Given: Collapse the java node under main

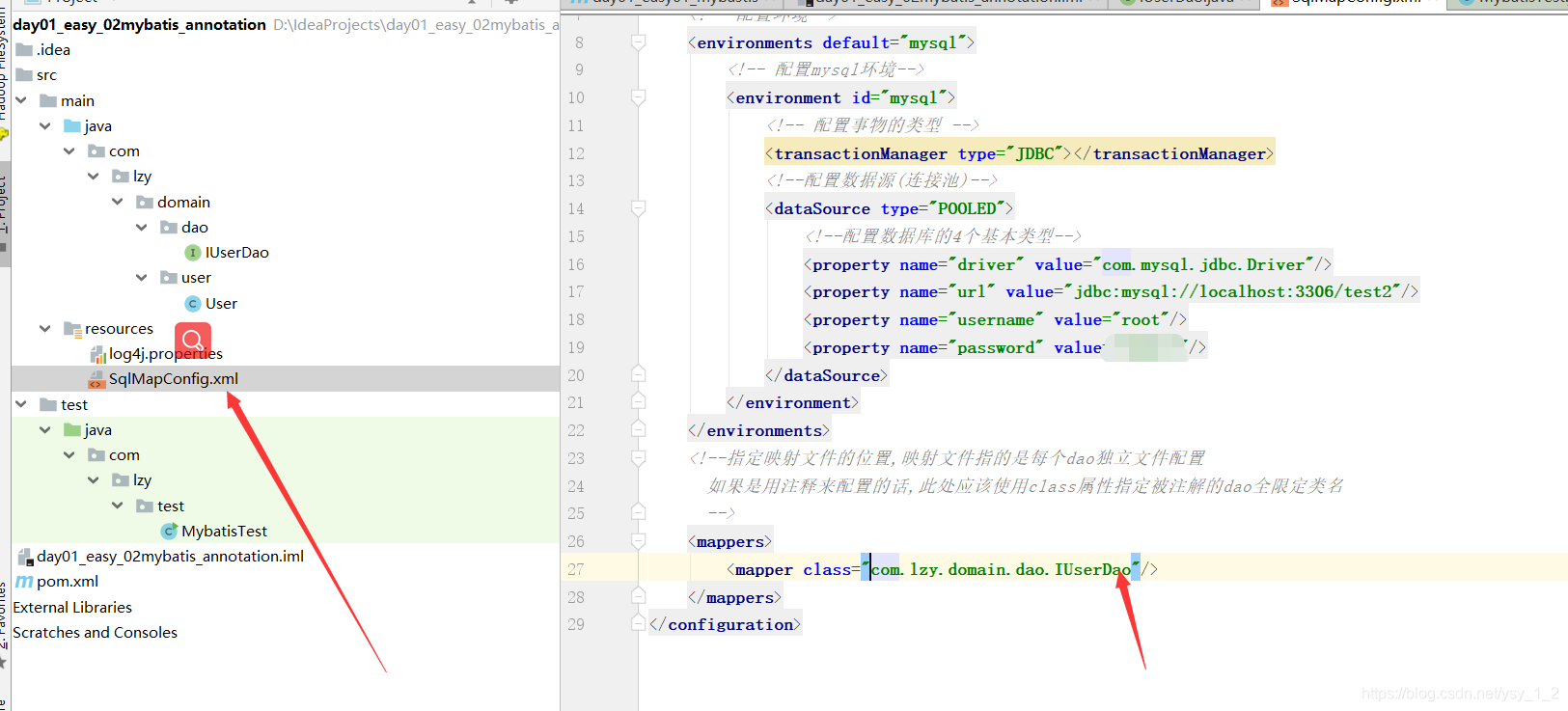Looking at the screenshot, I should 45,125.
